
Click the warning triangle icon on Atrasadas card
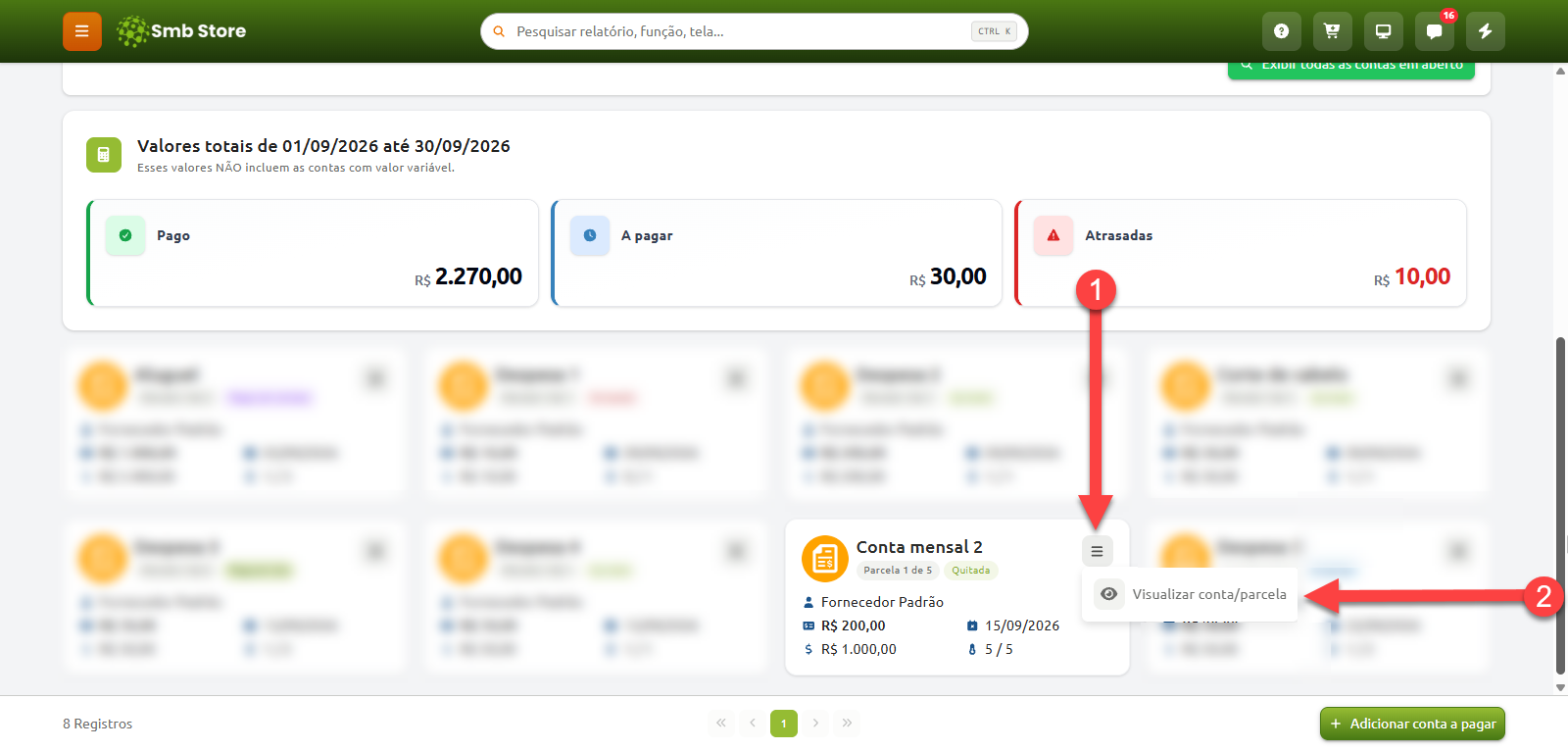[1053, 235]
